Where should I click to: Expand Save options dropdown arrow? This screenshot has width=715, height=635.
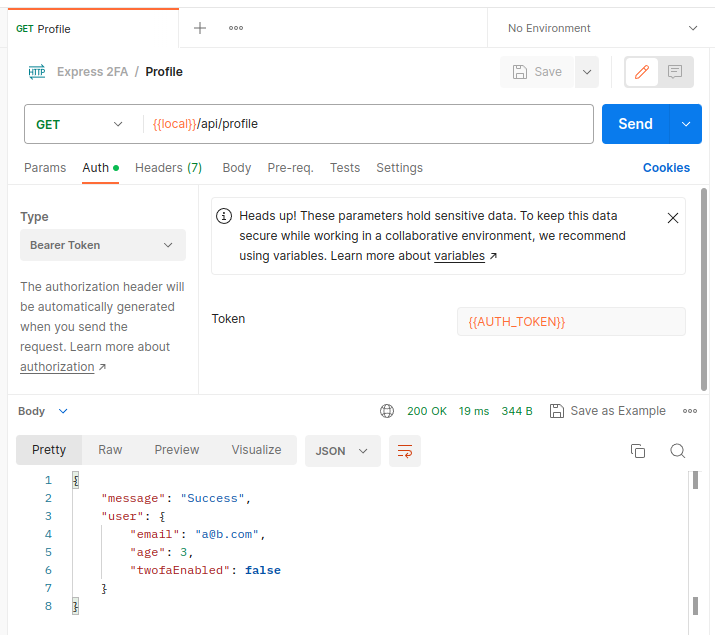pos(587,72)
